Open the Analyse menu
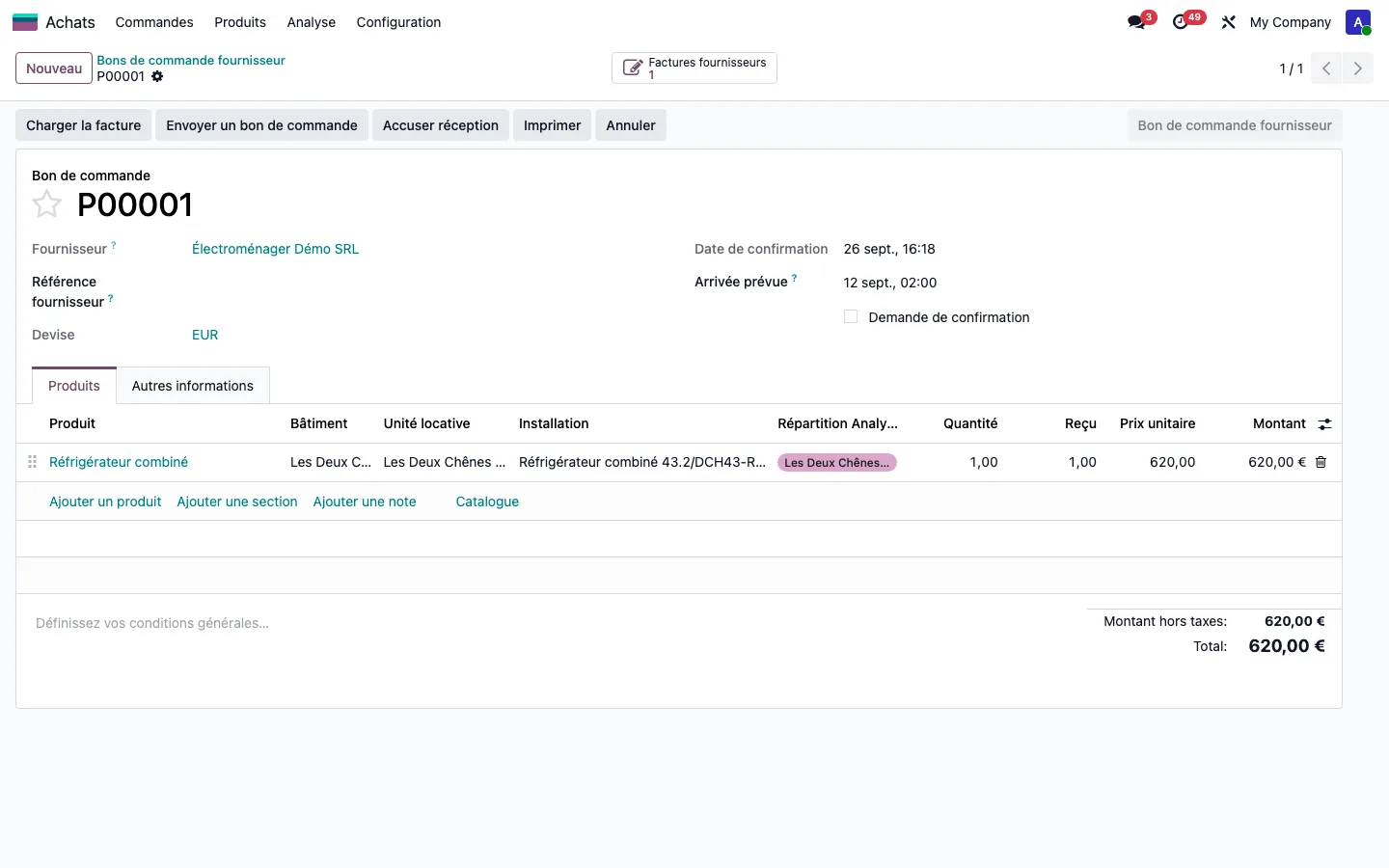The width and height of the screenshot is (1389, 868). [x=312, y=22]
